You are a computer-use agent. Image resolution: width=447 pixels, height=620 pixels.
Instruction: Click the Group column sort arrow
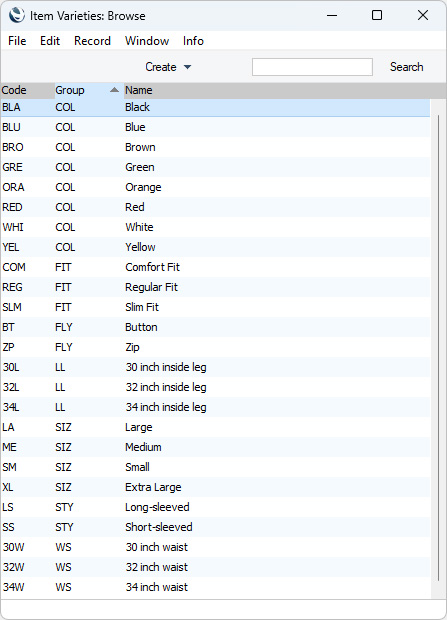(x=114, y=90)
